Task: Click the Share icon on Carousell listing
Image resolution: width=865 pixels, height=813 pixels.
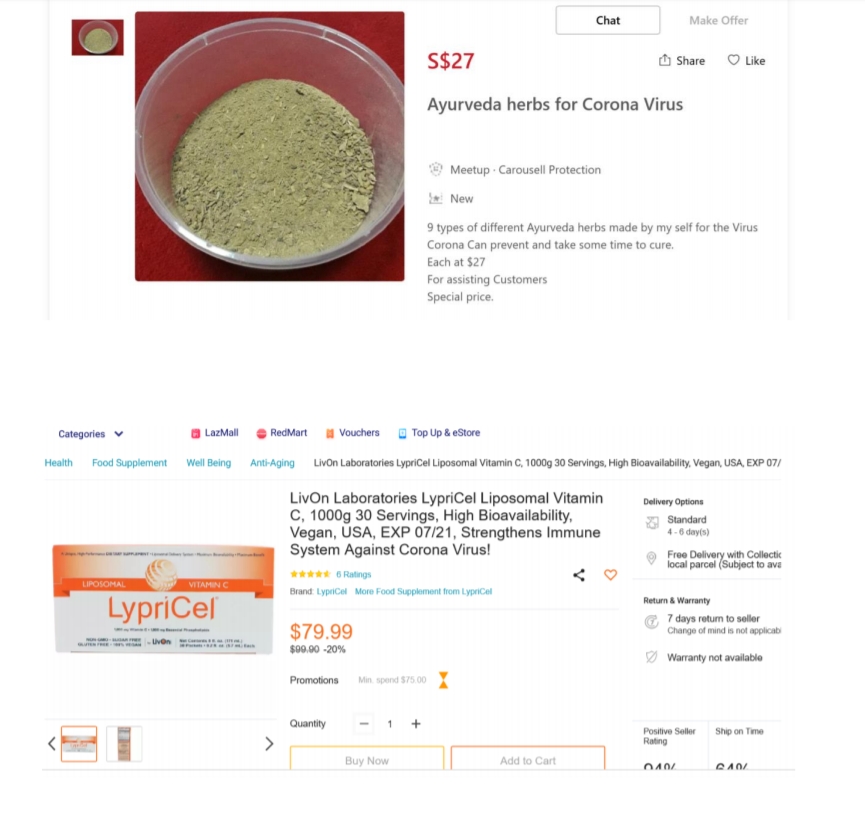Action: point(665,60)
